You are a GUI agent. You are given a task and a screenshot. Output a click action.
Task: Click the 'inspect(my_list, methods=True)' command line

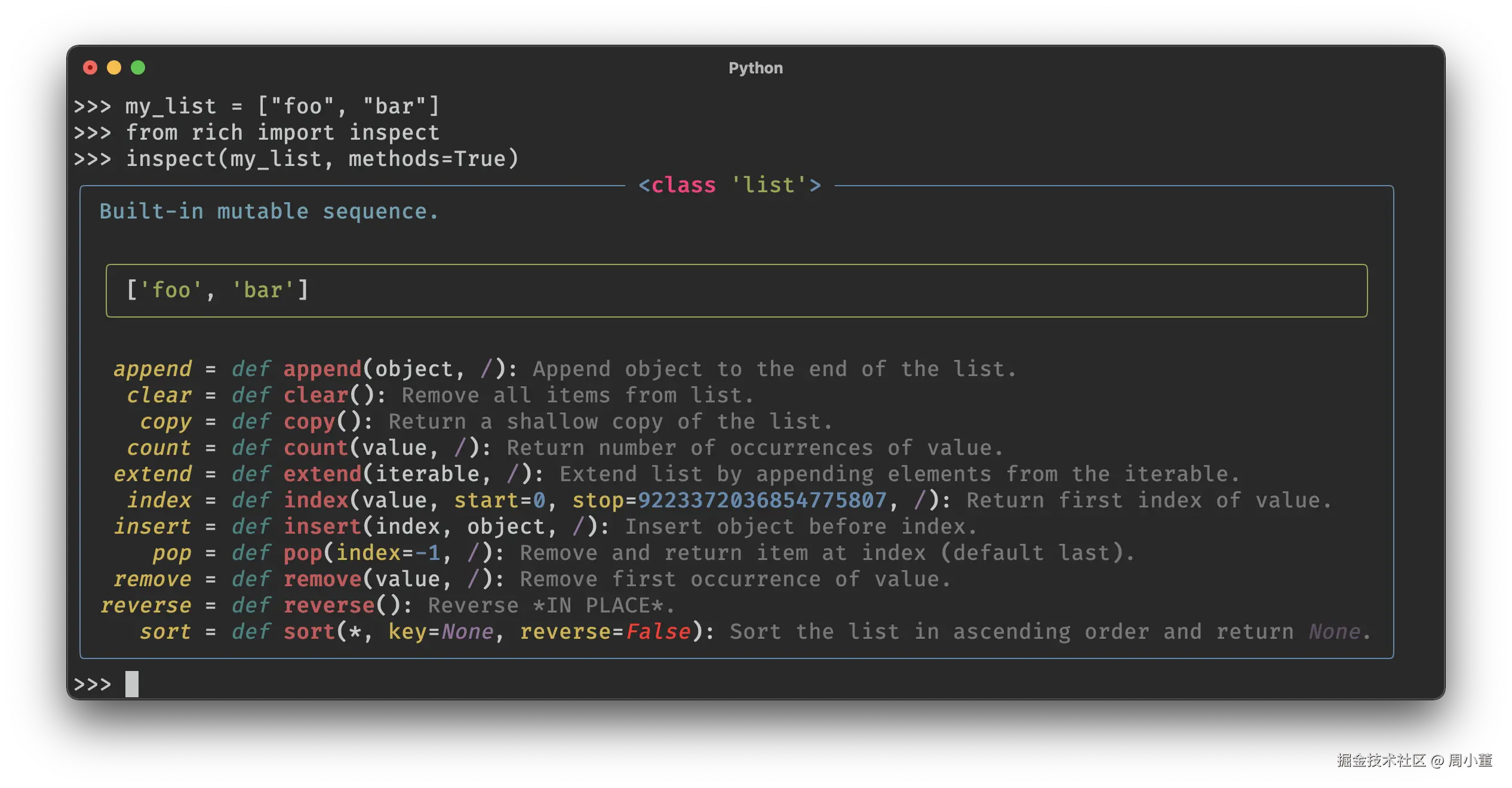[322, 159]
